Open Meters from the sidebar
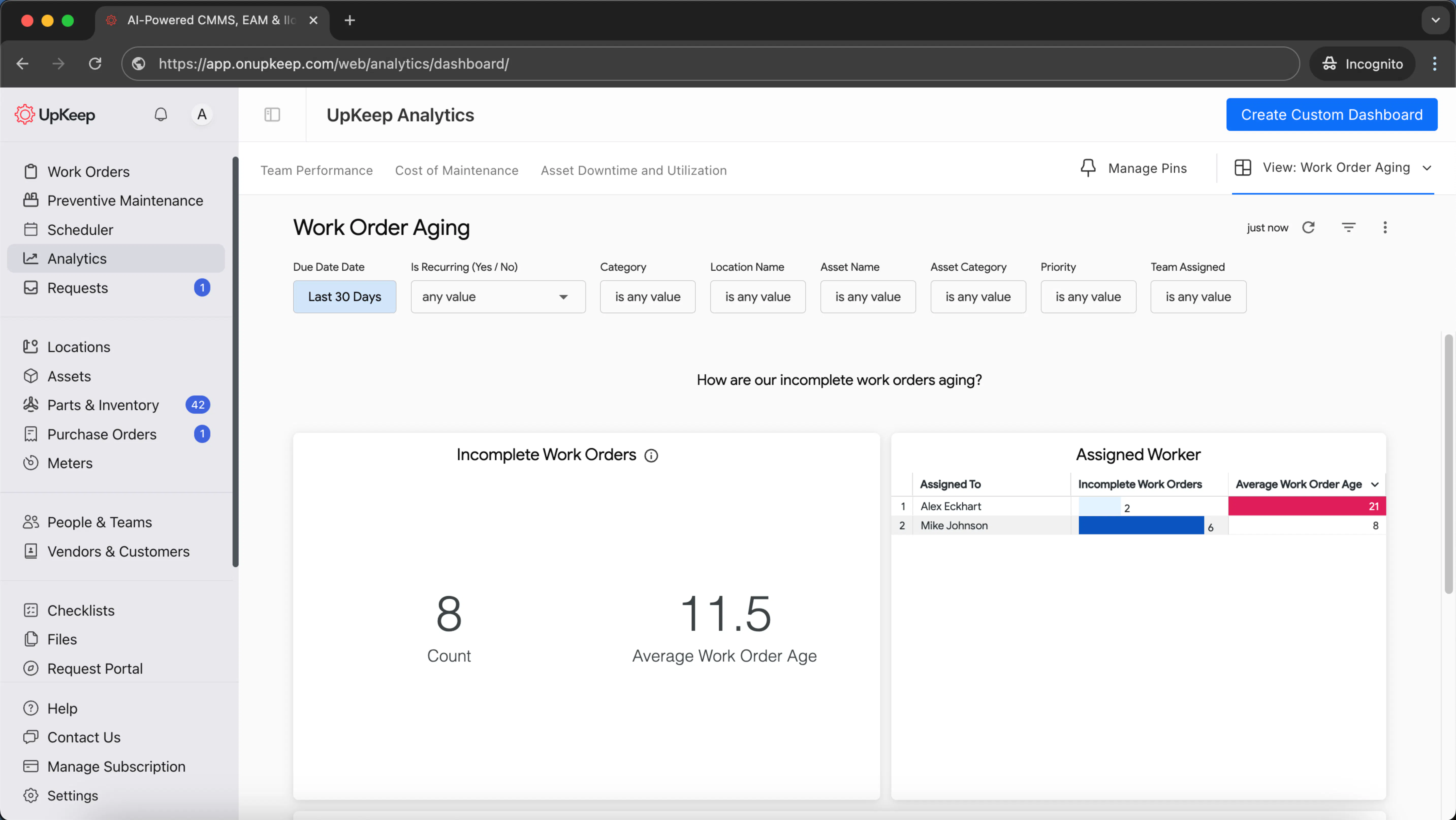This screenshot has height=820, width=1456. click(x=70, y=463)
